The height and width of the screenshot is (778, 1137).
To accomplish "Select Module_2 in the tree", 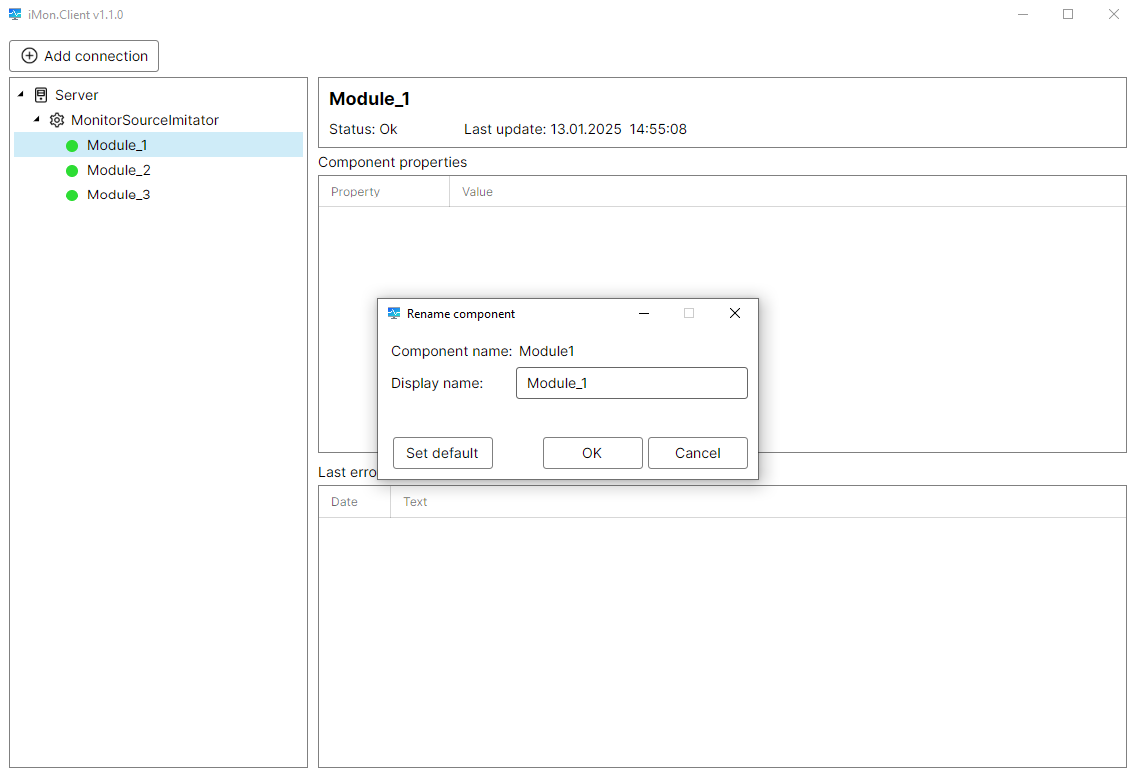I will (x=118, y=170).
